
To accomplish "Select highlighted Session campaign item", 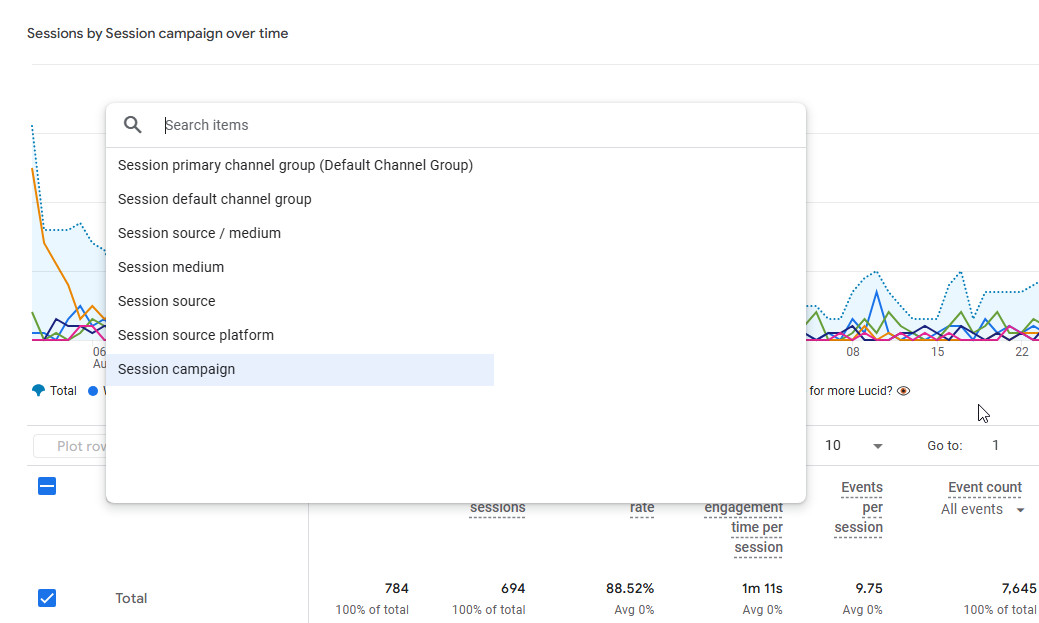I will [x=177, y=369].
